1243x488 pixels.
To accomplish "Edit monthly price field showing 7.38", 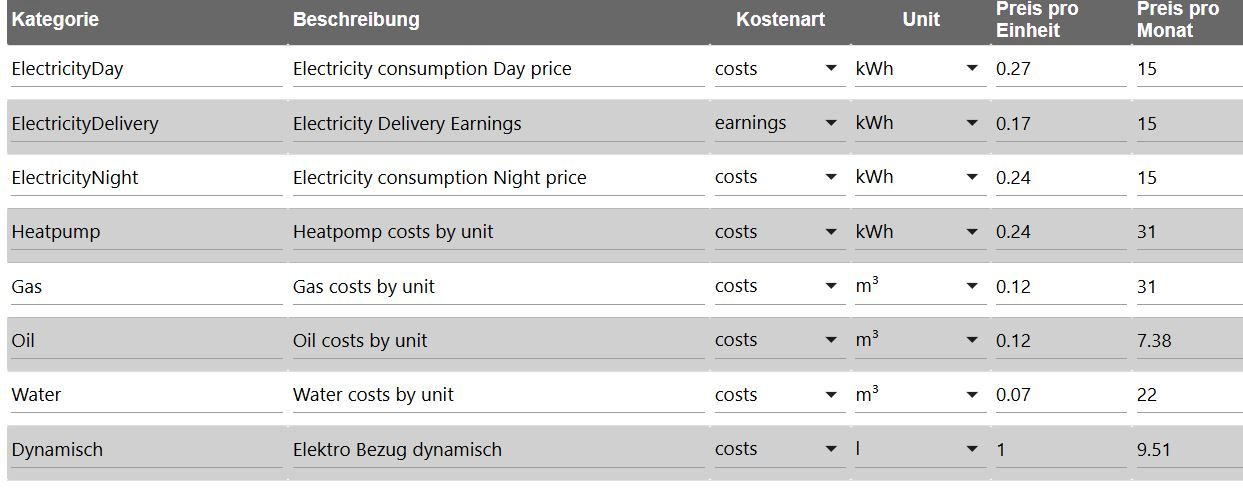I will tap(1188, 340).
